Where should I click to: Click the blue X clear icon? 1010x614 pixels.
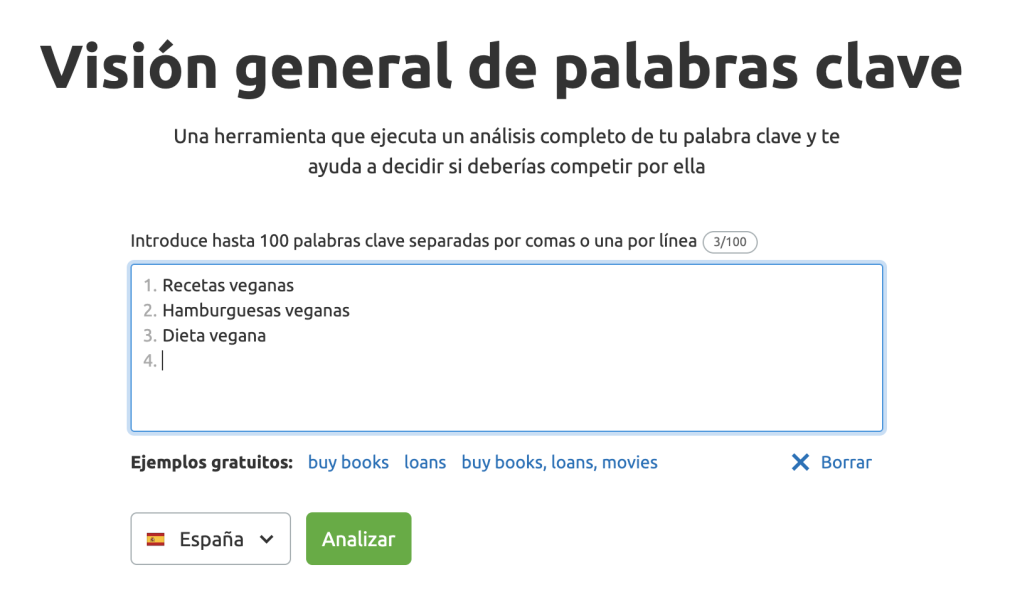click(x=800, y=462)
